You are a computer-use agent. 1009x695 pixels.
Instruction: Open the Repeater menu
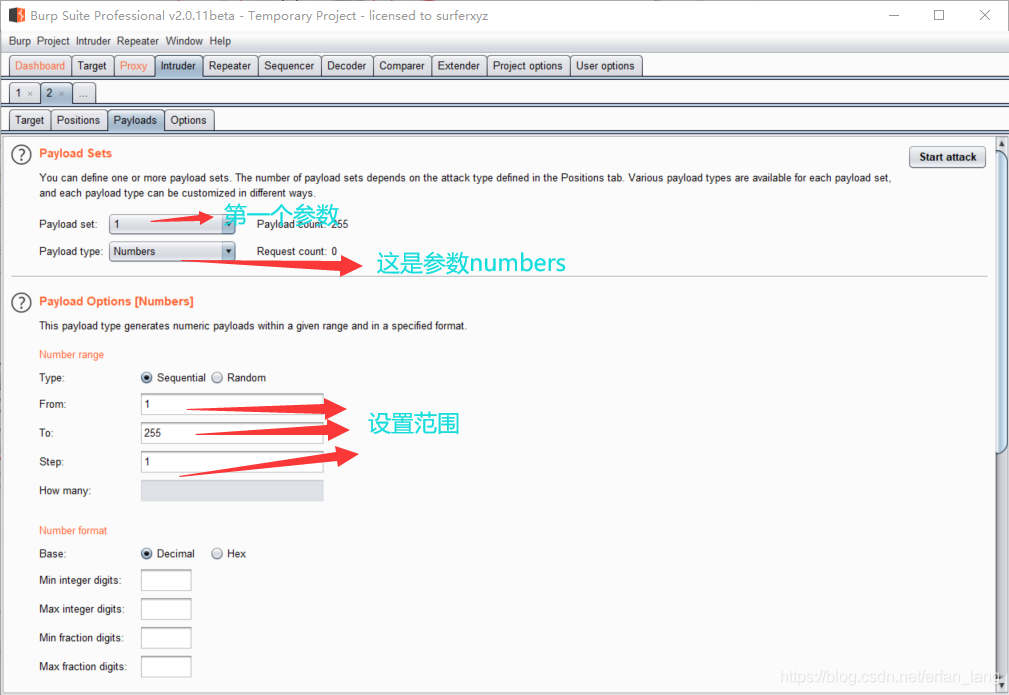(138, 41)
